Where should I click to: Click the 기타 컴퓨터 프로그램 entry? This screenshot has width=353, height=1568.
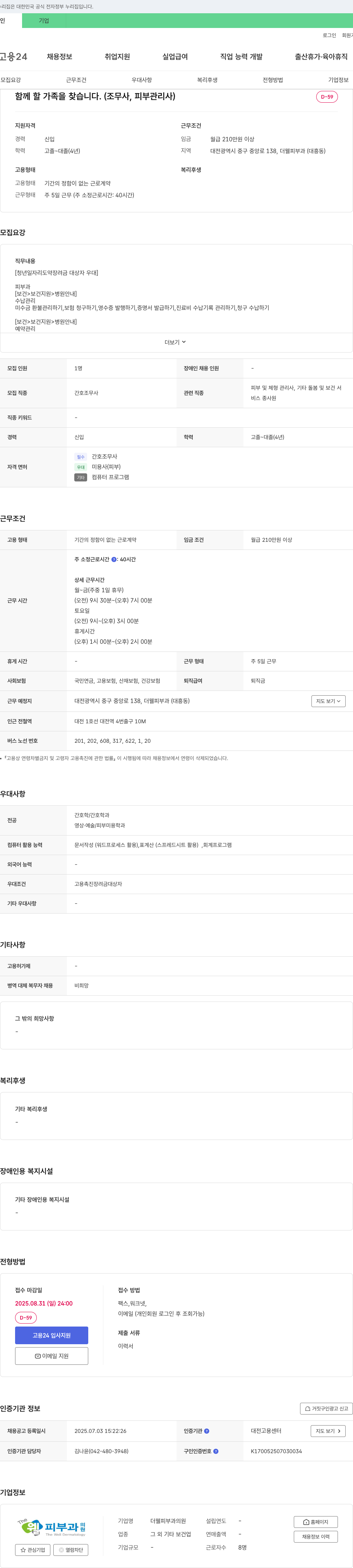click(x=101, y=477)
